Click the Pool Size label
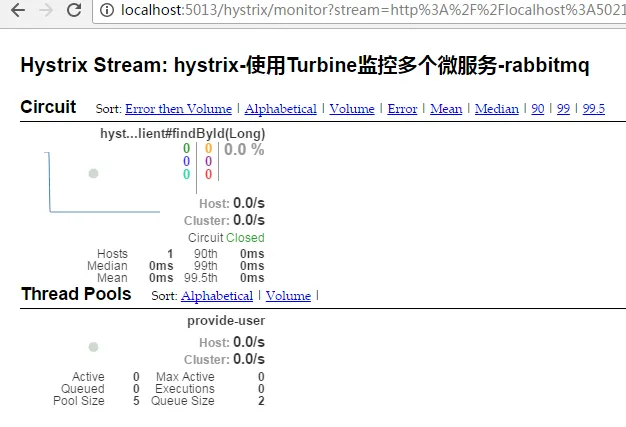The width and height of the screenshot is (626, 427). (x=79, y=401)
